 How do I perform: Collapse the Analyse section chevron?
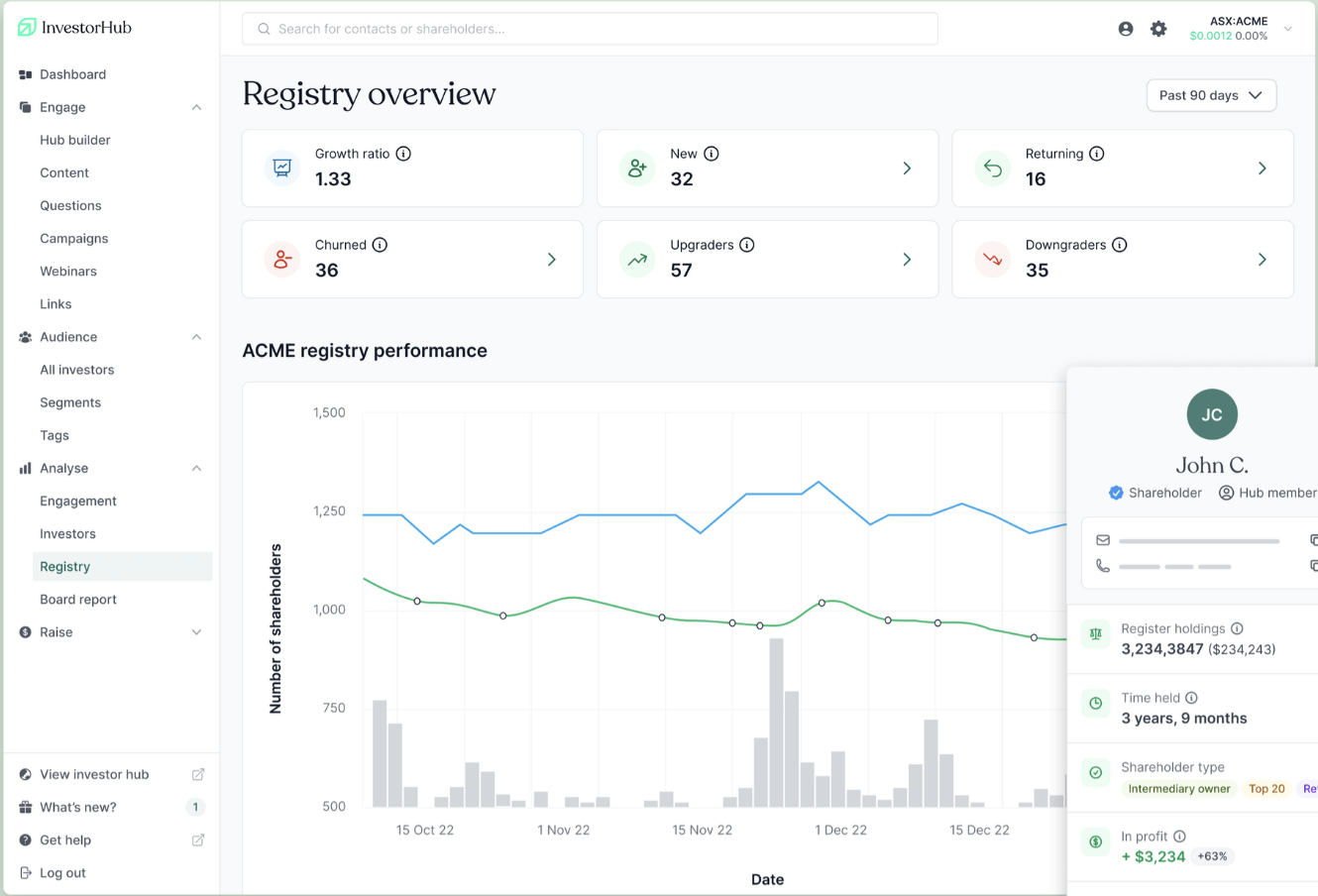pos(196,468)
